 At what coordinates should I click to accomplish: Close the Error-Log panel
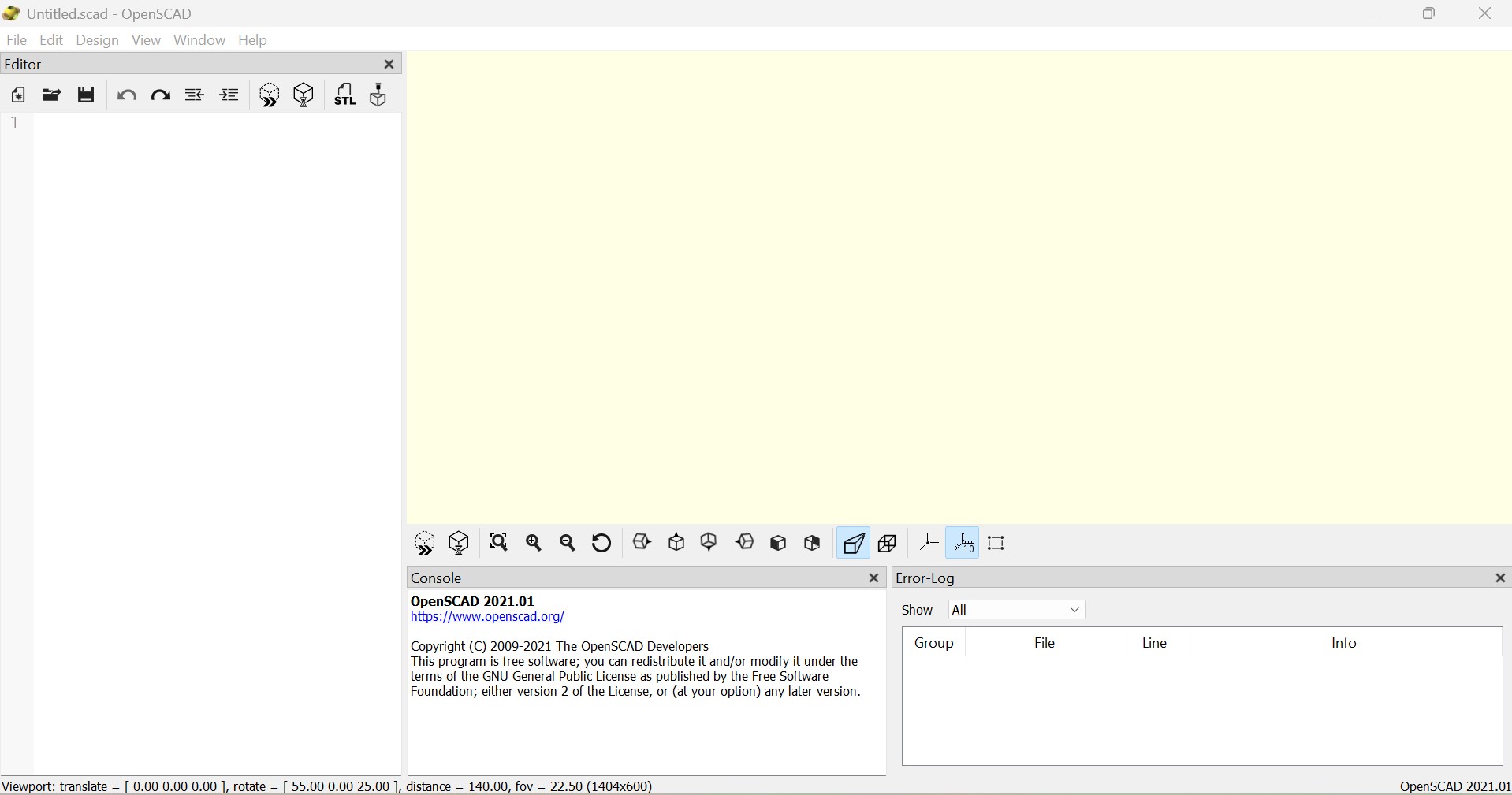1501,579
